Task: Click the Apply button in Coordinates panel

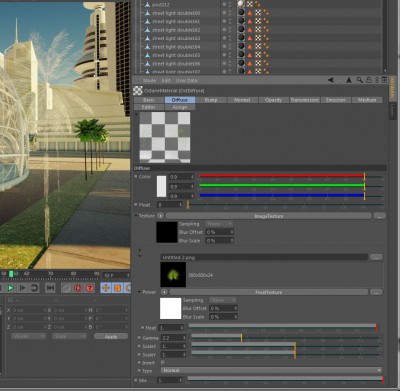Action: [x=111, y=336]
